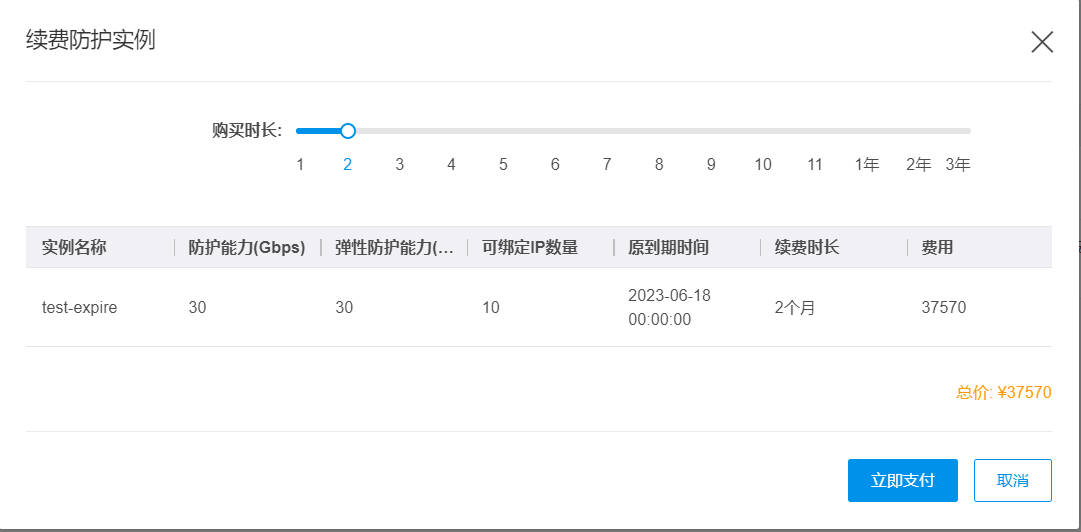Click the 弹性防护能力 column header
Viewport: 1081px width, 532px height.
pyautogui.click(x=394, y=248)
